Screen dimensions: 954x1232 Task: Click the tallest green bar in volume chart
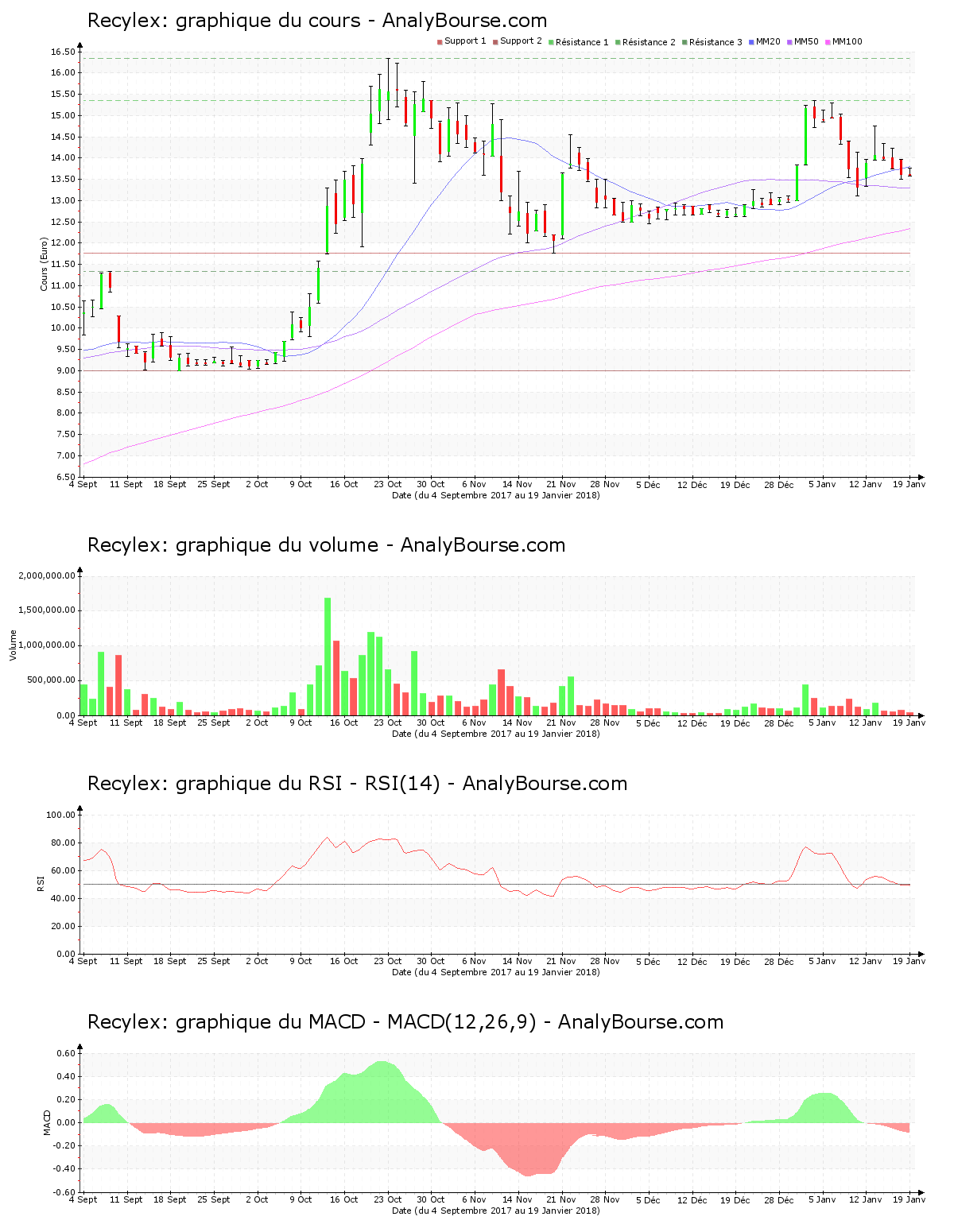coord(328,657)
